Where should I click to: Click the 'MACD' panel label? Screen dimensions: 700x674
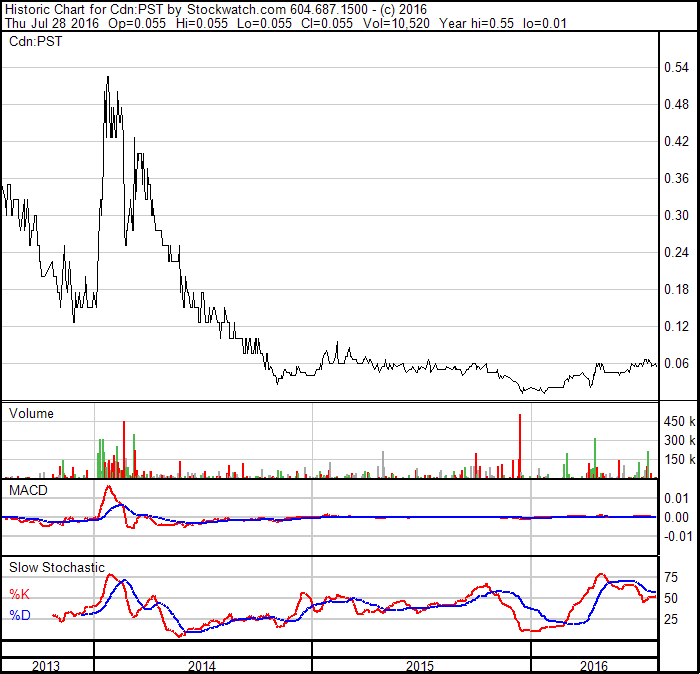point(28,491)
